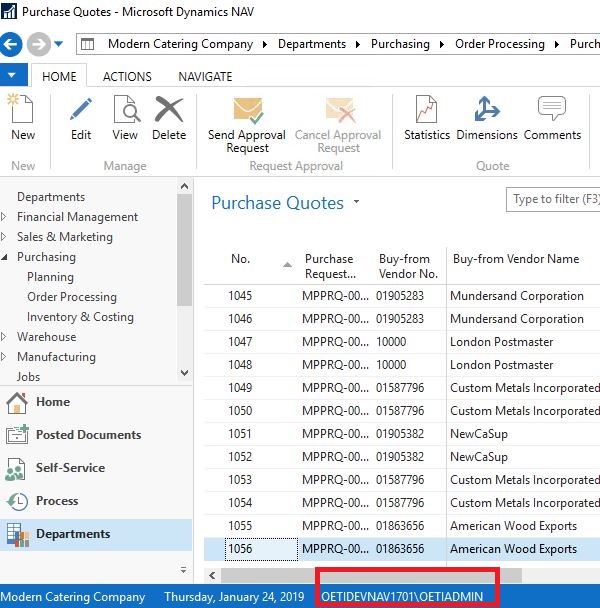
Task: Open navigation pane customize chevron
Action: point(183,570)
